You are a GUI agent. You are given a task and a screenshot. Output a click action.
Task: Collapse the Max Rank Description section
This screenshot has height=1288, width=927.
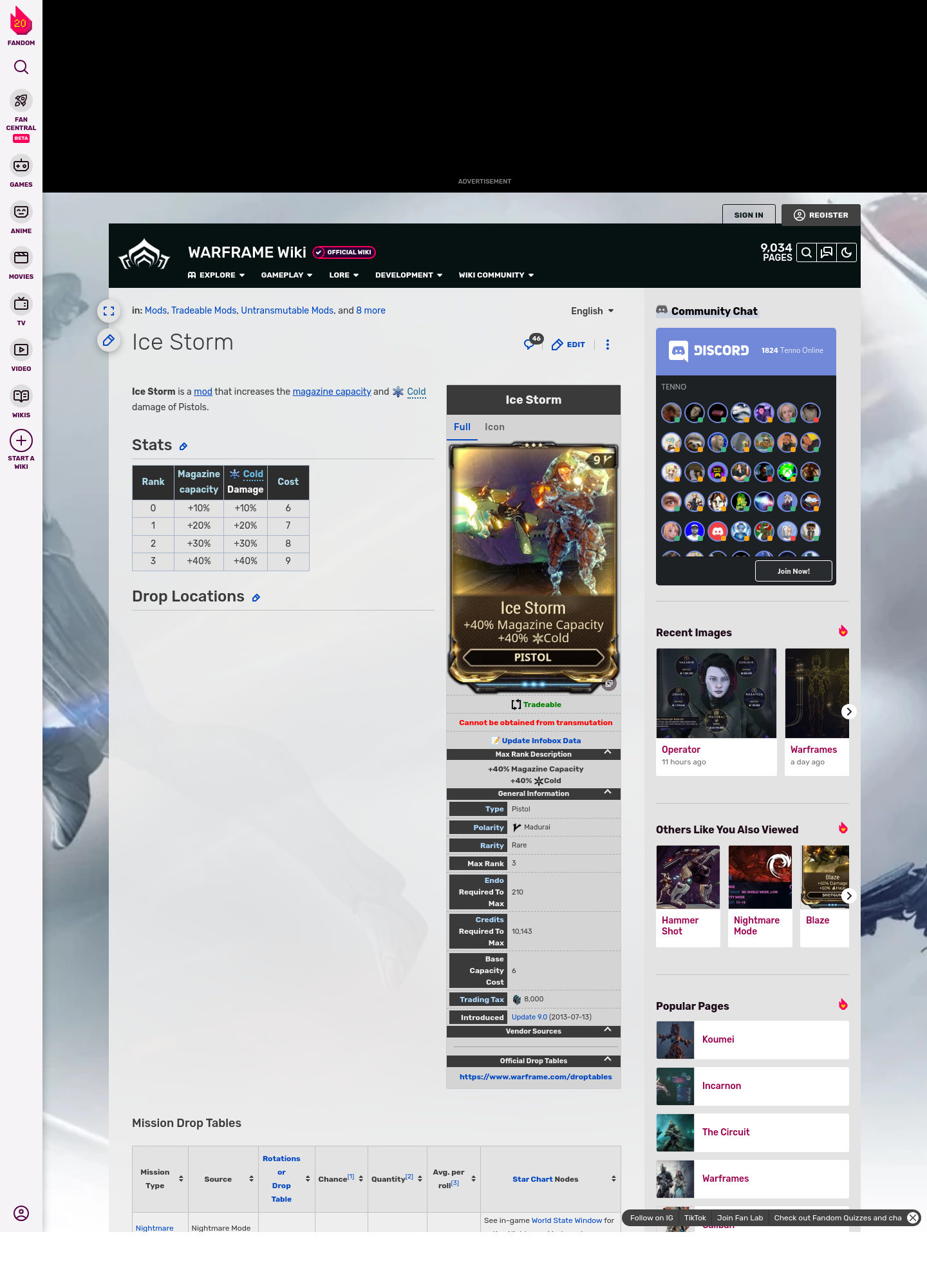608,752
